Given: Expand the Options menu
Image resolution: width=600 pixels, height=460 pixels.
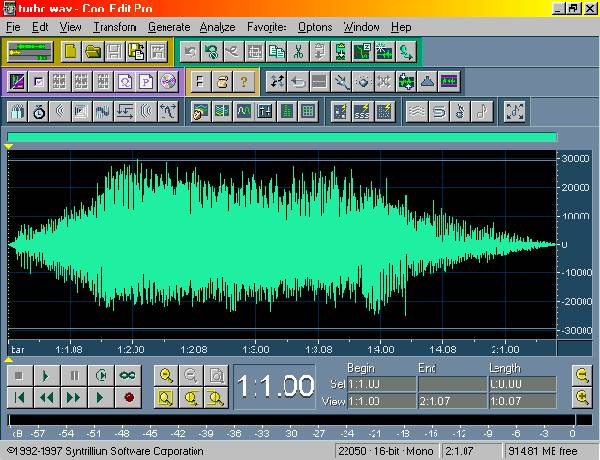Looking at the screenshot, I should 314,27.
